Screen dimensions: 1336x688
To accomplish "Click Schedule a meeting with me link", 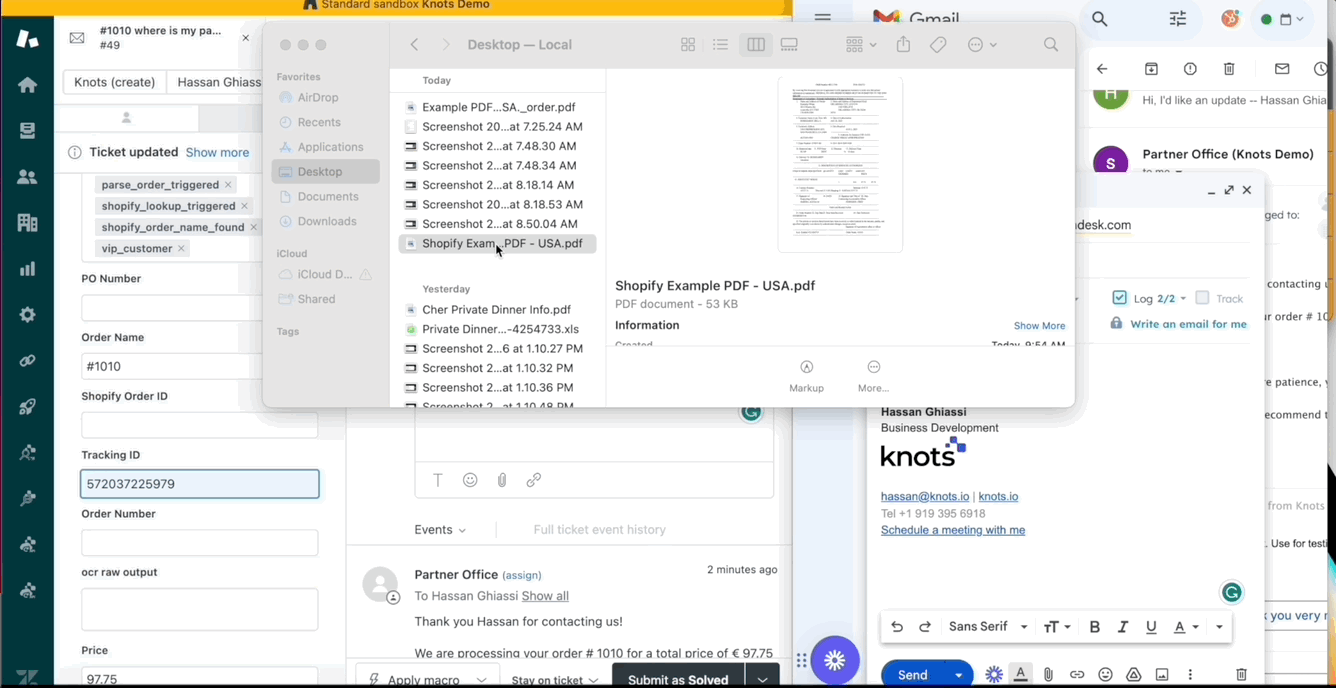I will (x=953, y=530).
